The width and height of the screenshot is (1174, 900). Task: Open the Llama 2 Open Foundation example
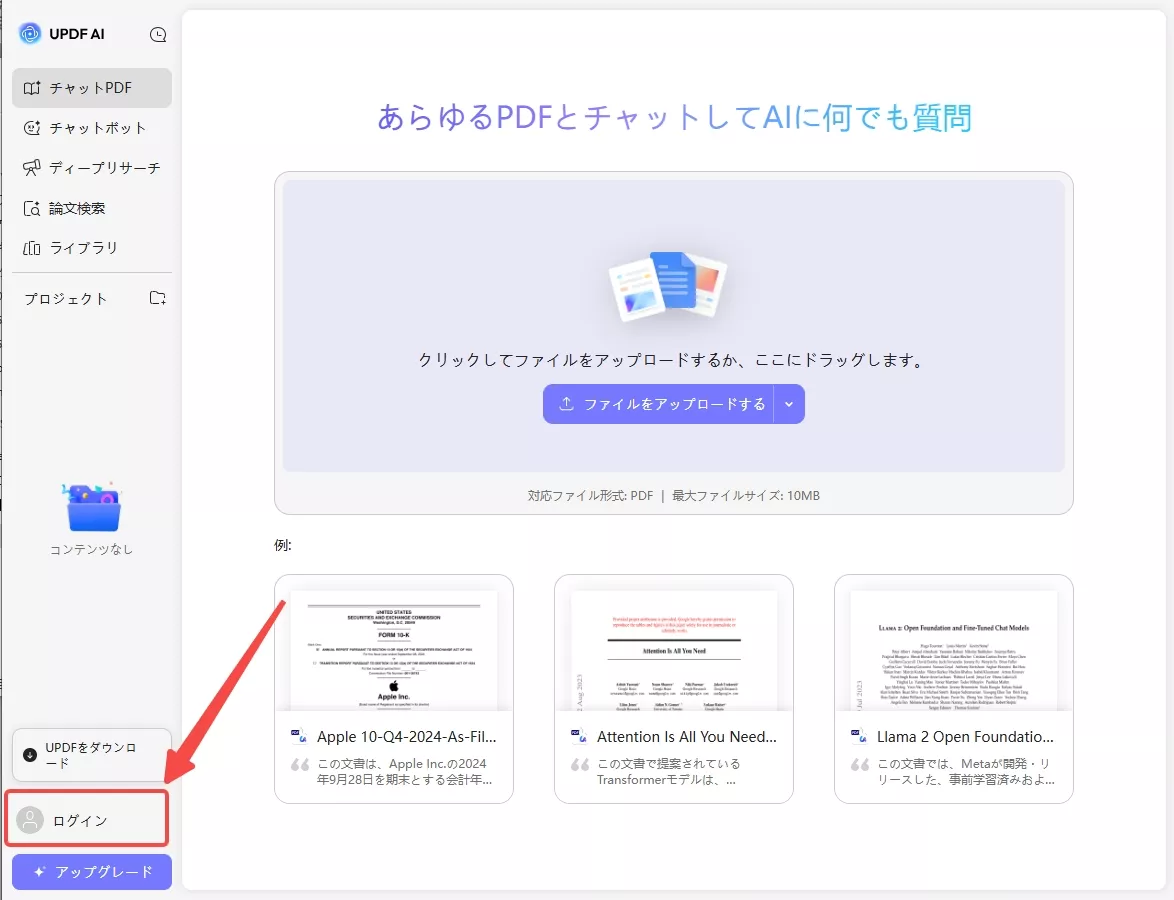click(x=953, y=688)
